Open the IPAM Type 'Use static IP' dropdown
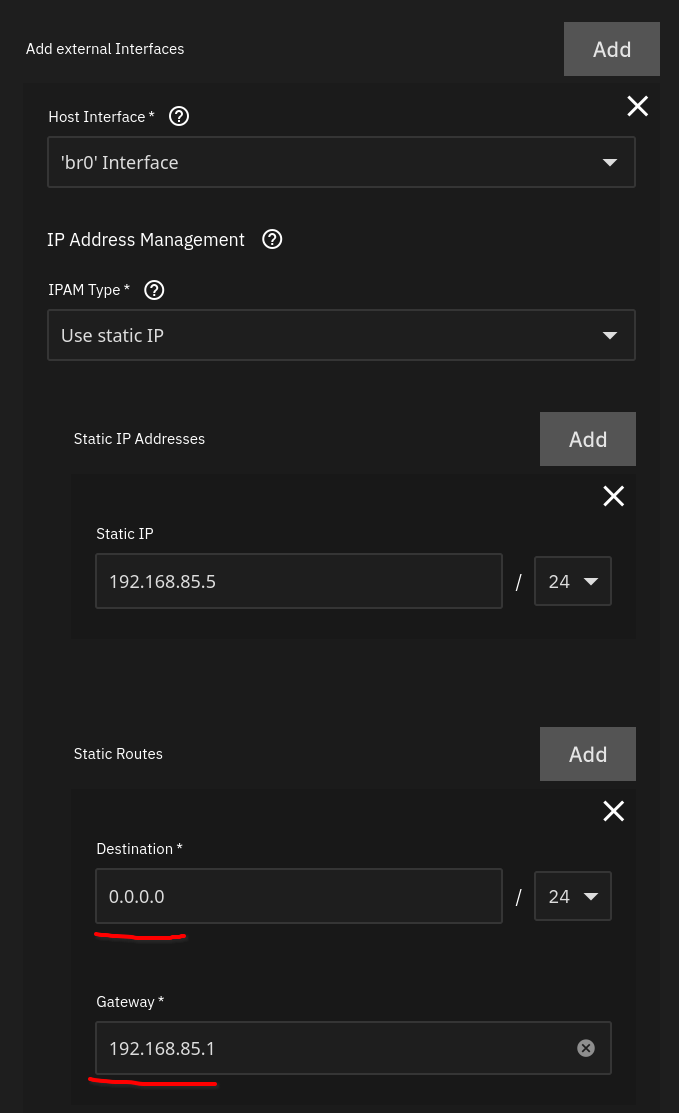The height and width of the screenshot is (1113, 679). (341, 335)
